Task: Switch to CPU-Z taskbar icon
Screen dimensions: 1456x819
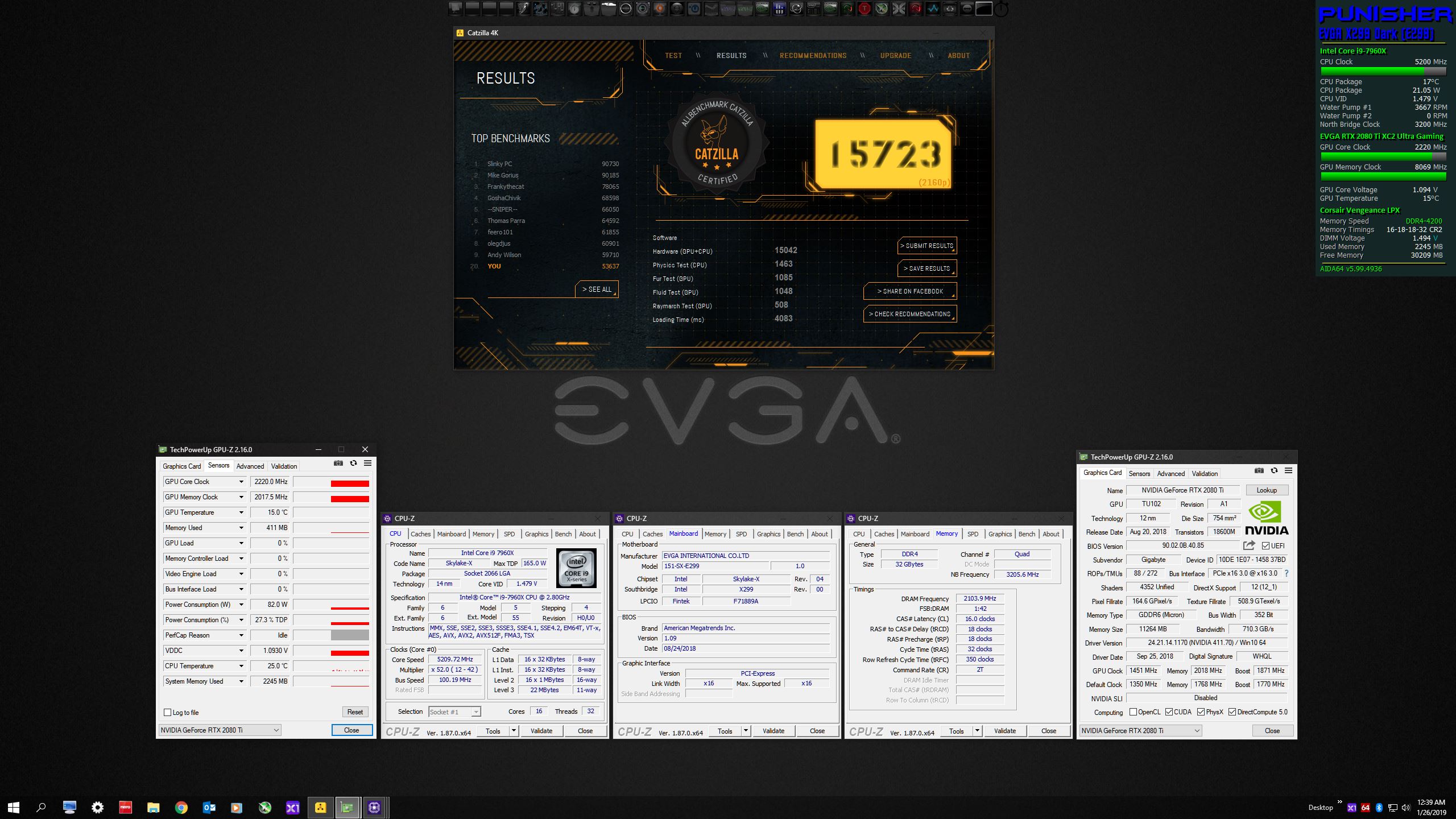Action: [x=374, y=807]
